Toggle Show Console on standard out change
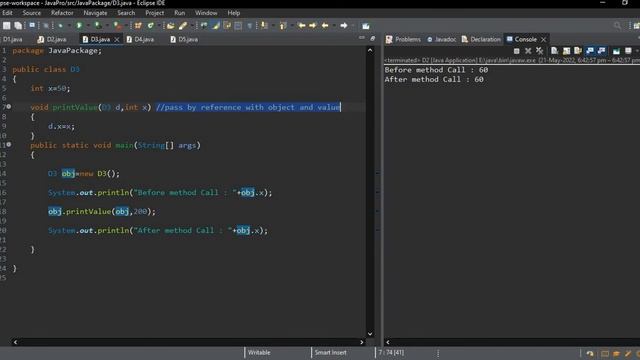This screenshot has height=360, width=640. pyautogui.click(x=589, y=51)
